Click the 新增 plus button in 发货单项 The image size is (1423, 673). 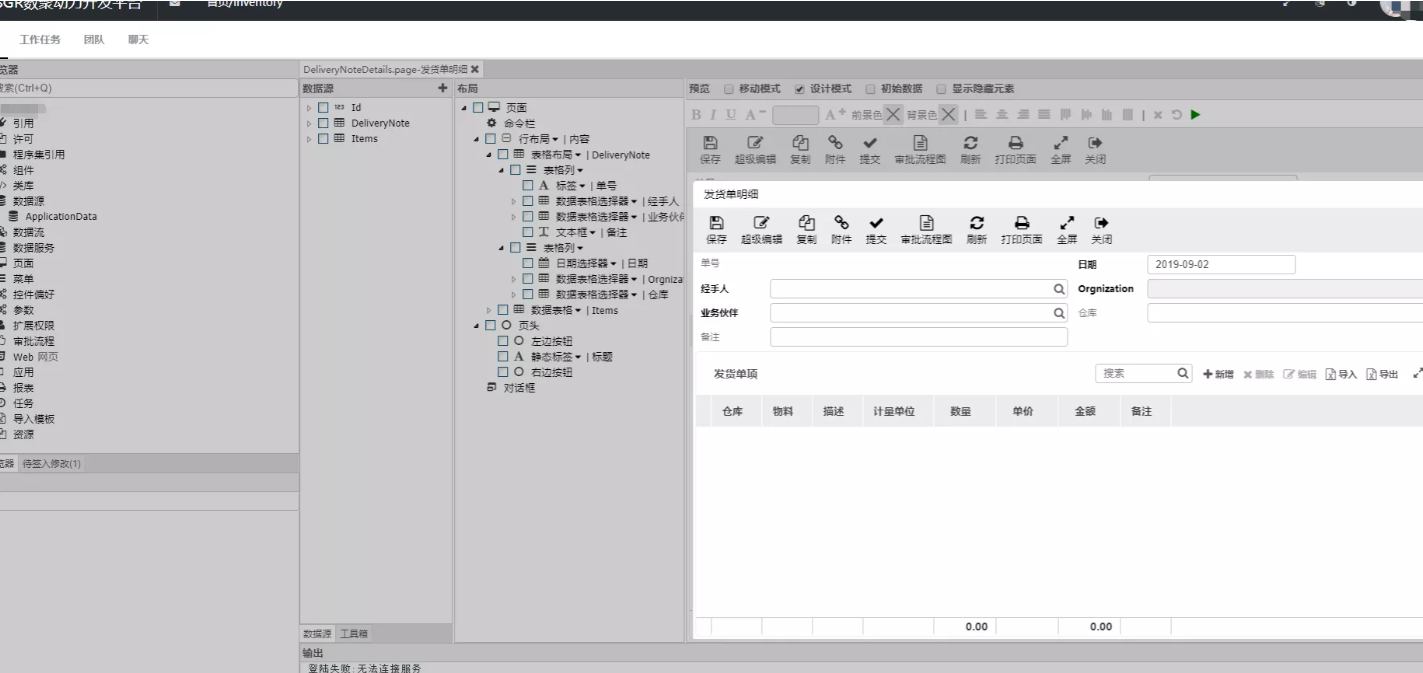click(x=1218, y=374)
